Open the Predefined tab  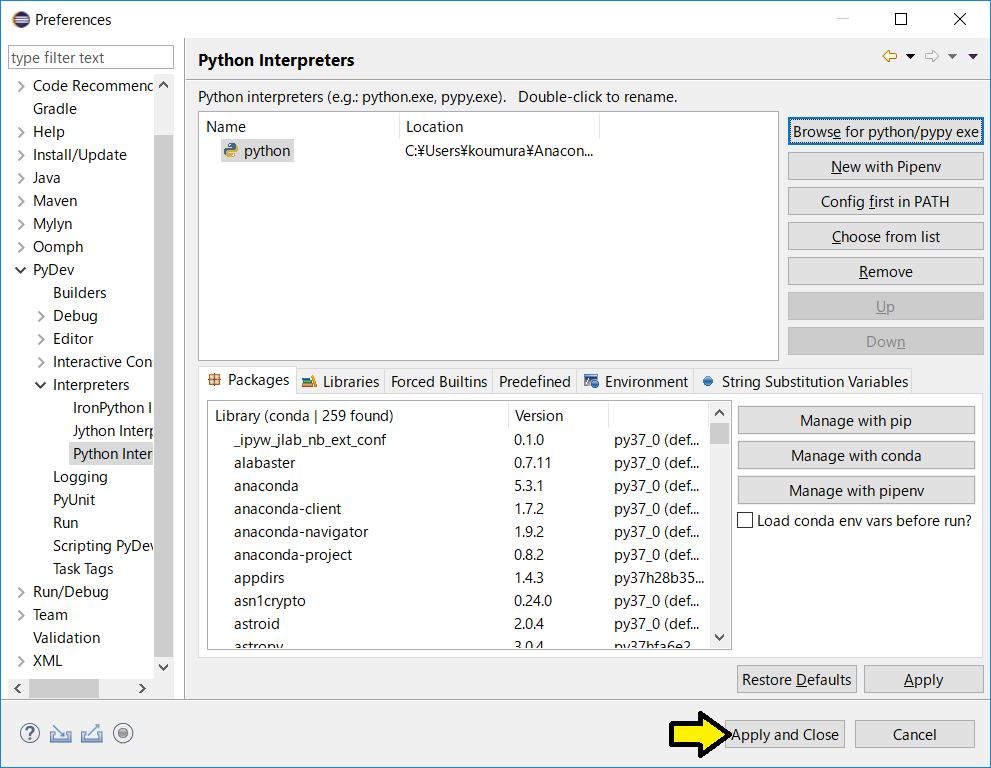coord(535,382)
